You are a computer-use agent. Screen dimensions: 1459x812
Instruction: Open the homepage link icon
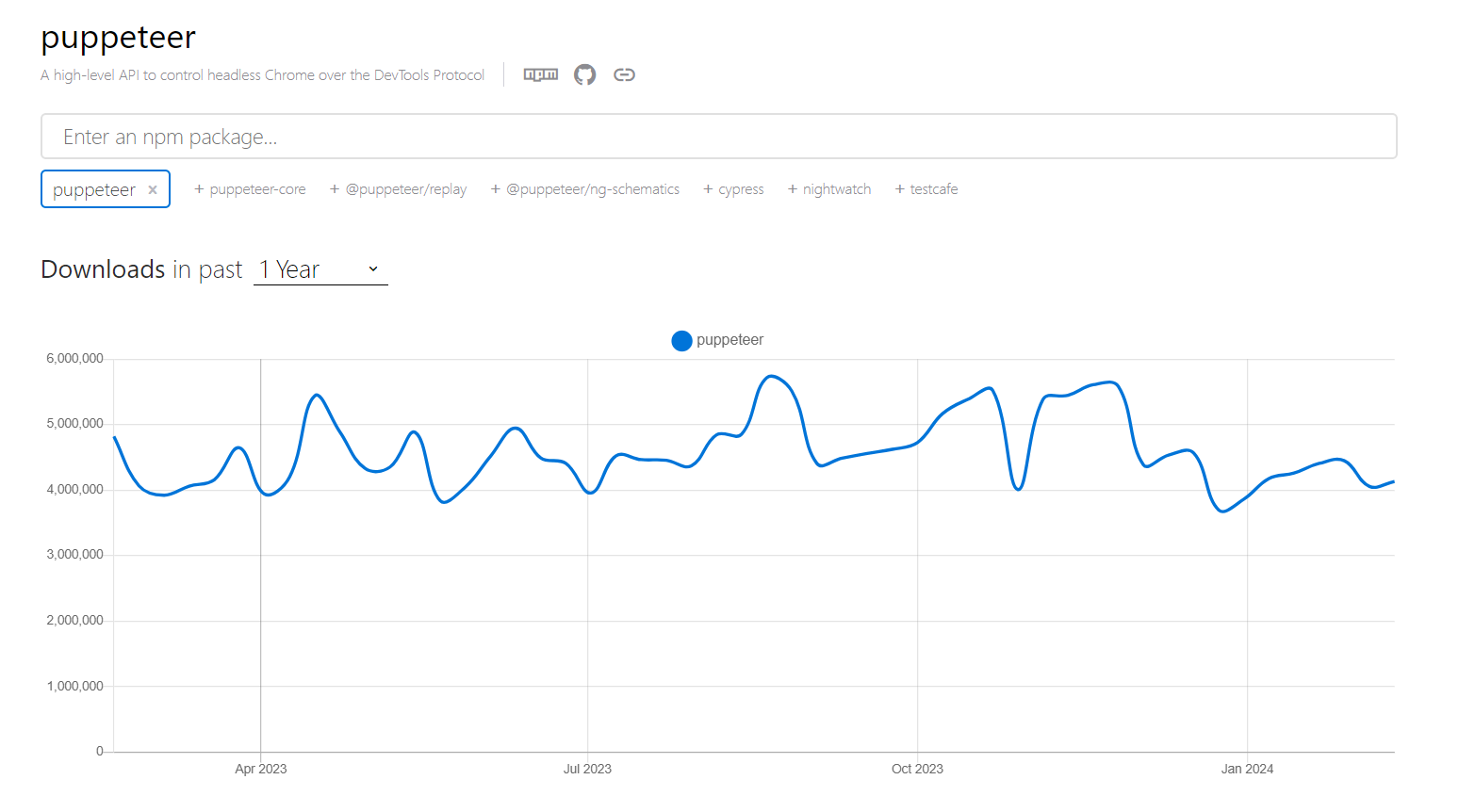point(624,74)
